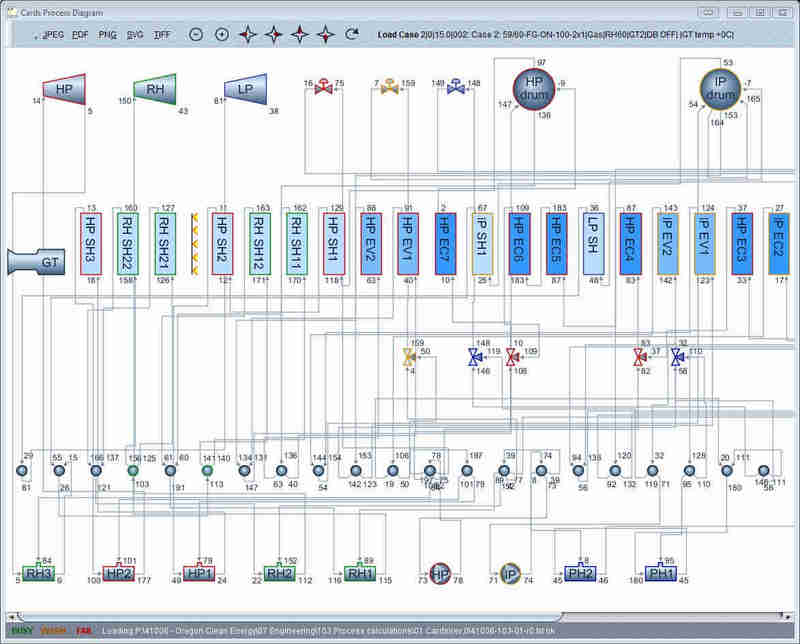This screenshot has width=800, height=644.
Task: Select the HP SH1 heat exchanger
Action: tap(334, 244)
